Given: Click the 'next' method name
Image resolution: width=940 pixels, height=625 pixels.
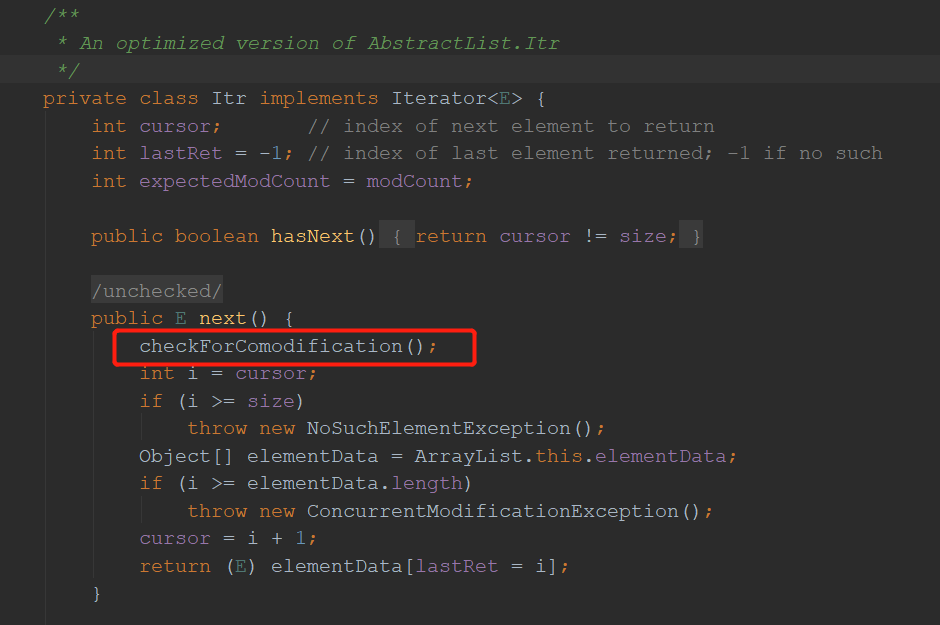Looking at the screenshot, I should point(222,318).
